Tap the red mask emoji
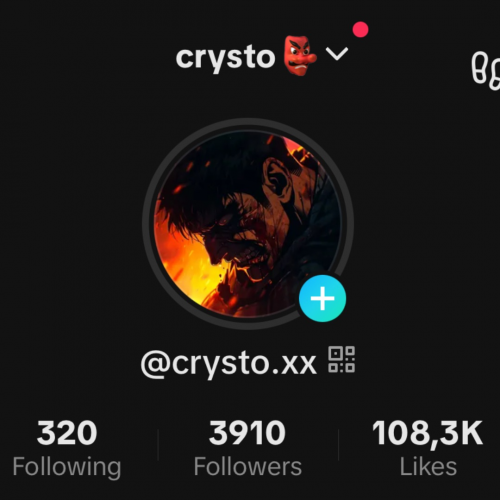 tap(299, 56)
